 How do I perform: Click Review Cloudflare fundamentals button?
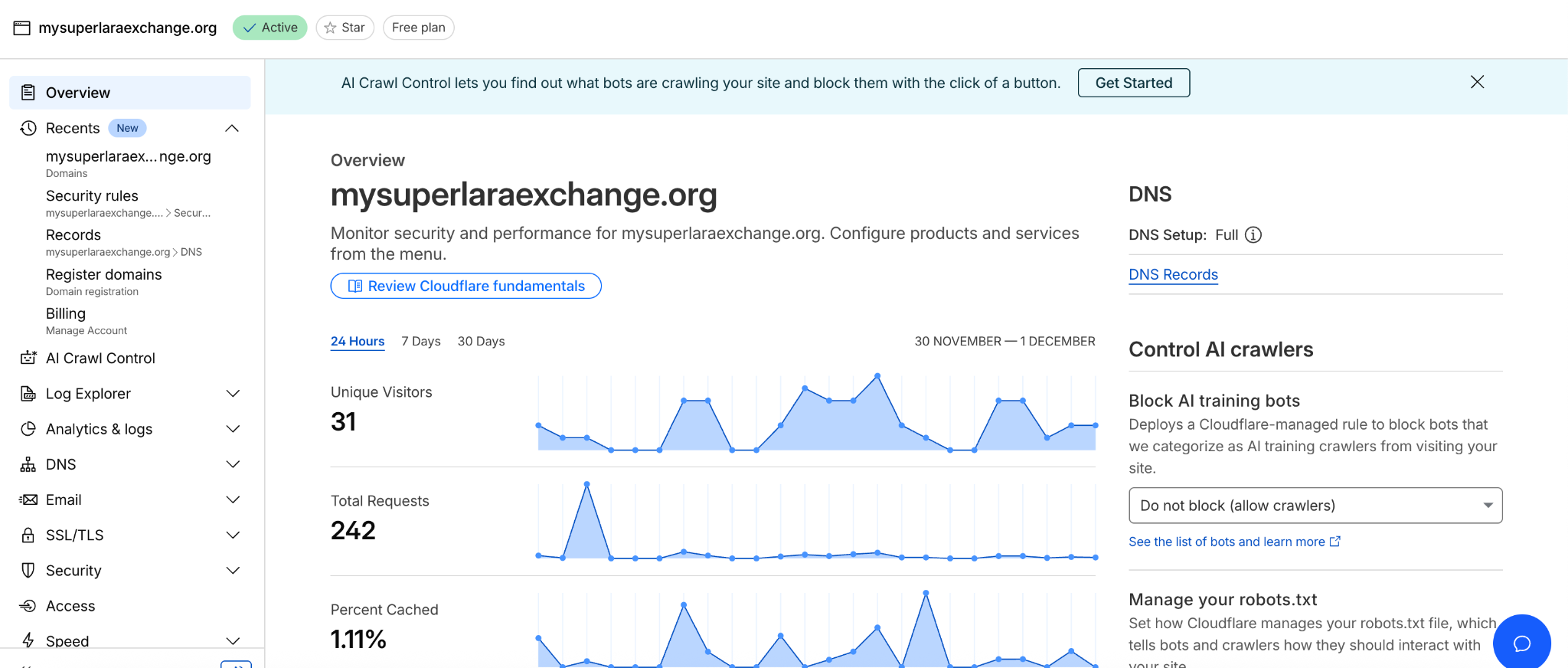point(465,286)
